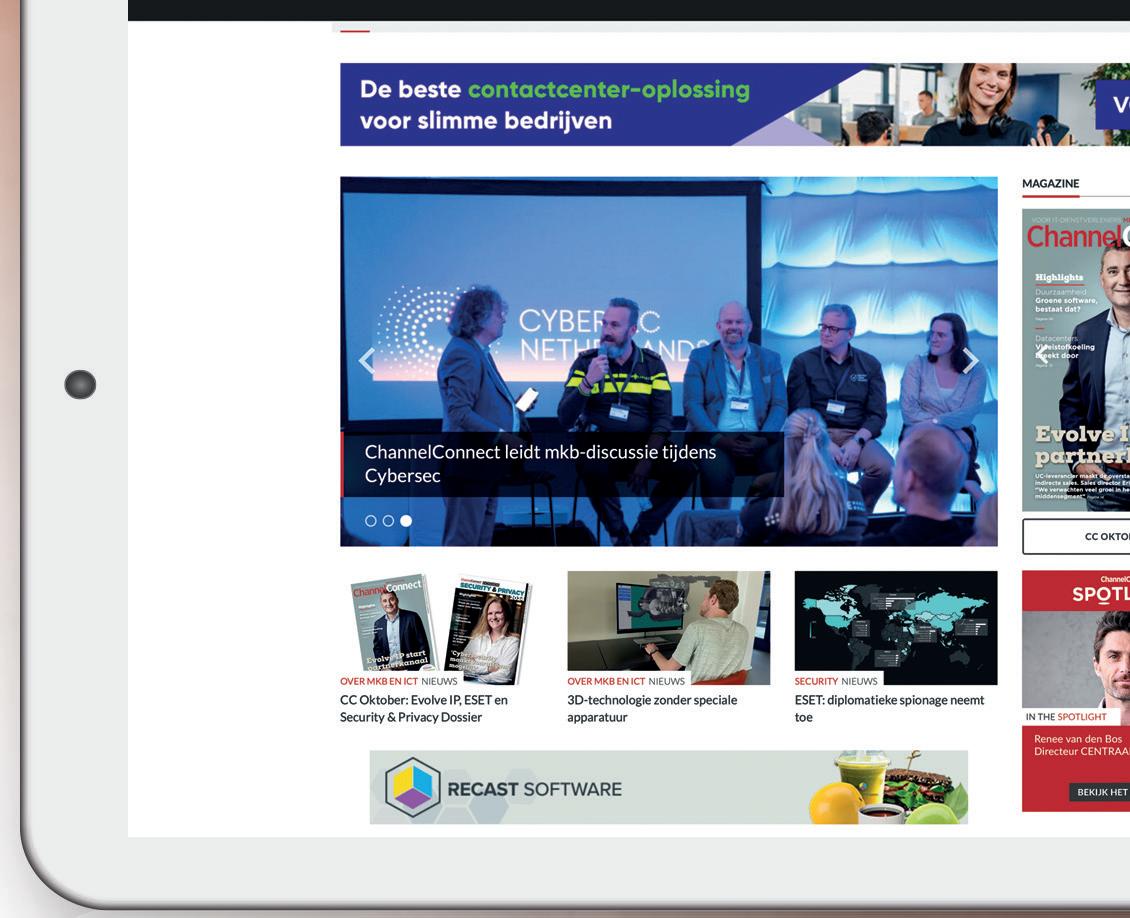This screenshot has height=918, width=1130.
Task: Click the partial button on contactcenter banner
Action: (x=1113, y=104)
